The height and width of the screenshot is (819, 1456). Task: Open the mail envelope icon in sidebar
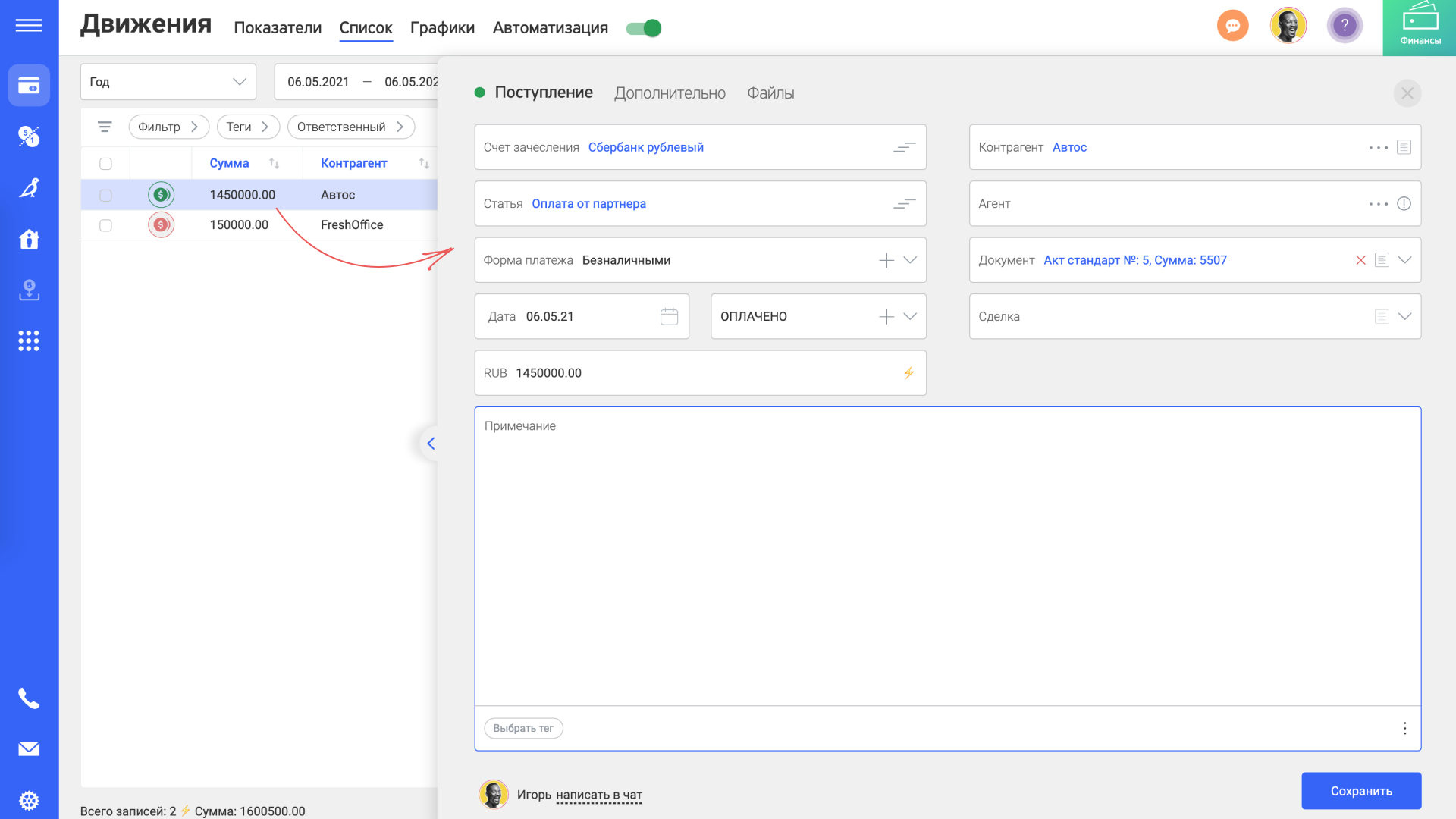click(29, 749)
